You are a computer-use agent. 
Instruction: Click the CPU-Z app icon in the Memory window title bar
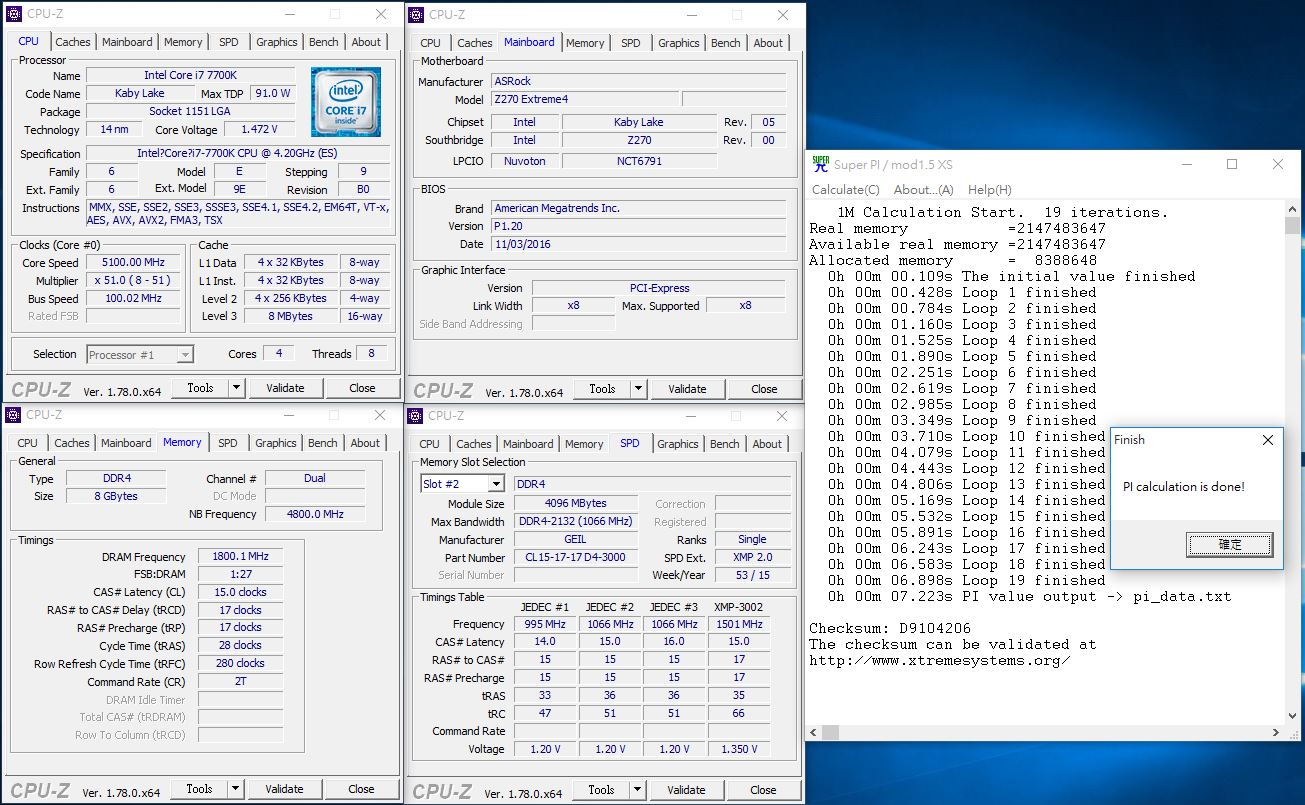pyautogui.click(x=13, y=415)
